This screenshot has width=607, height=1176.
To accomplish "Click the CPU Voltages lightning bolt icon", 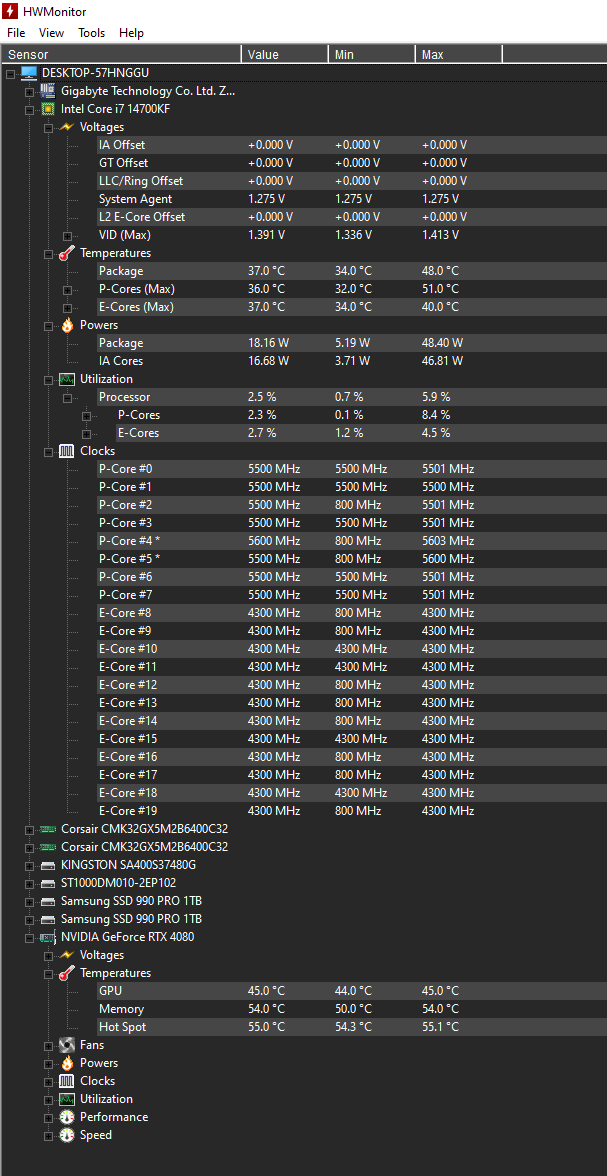I will (x=67, y=127).
